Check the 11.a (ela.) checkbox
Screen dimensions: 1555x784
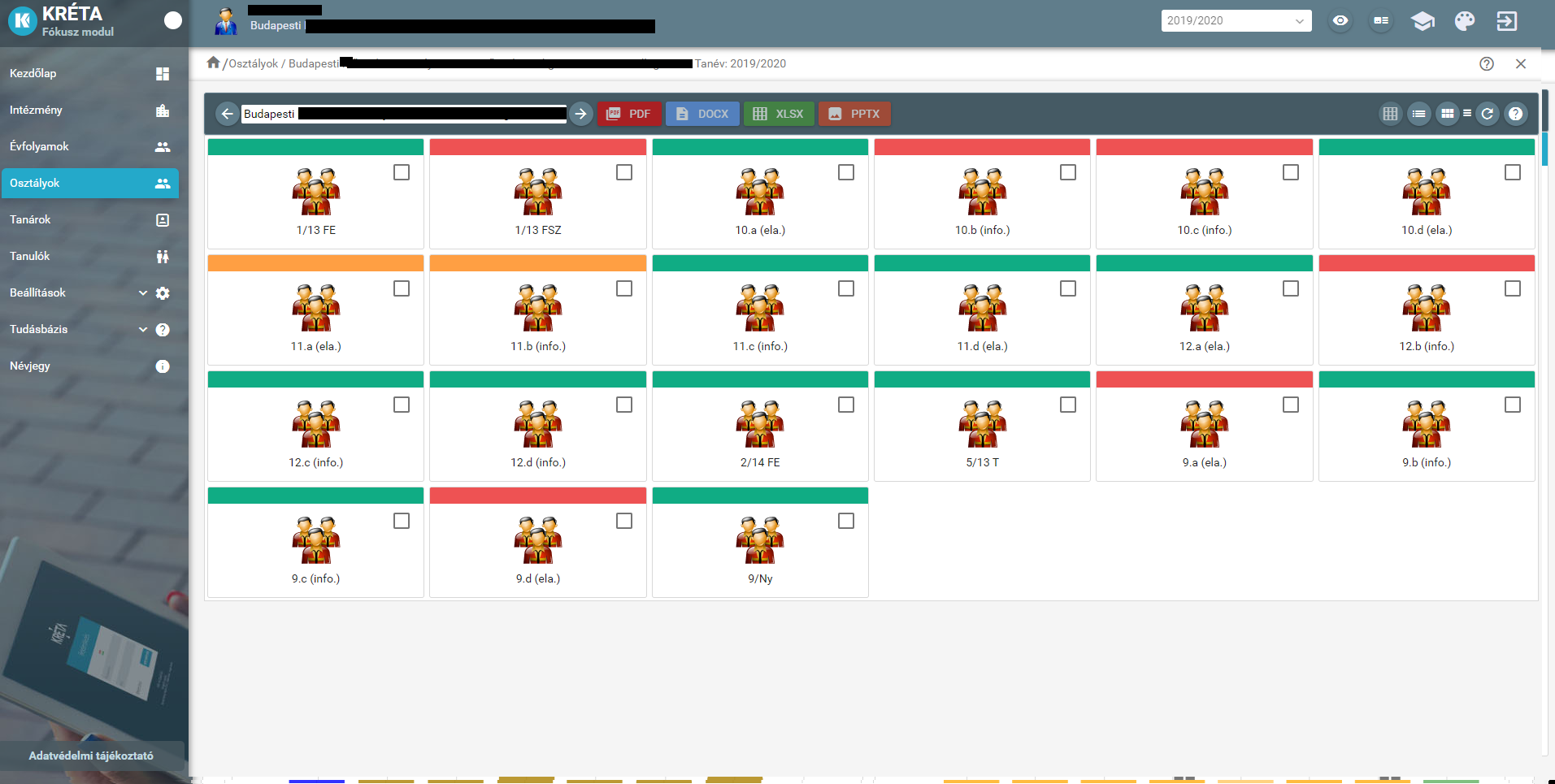(402, 288)
